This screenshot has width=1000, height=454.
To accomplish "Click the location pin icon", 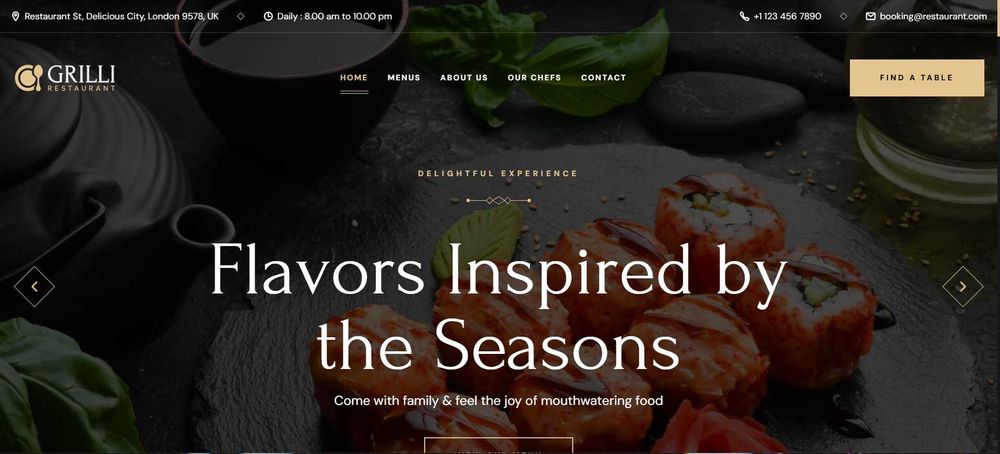I will tap(15, 17).
